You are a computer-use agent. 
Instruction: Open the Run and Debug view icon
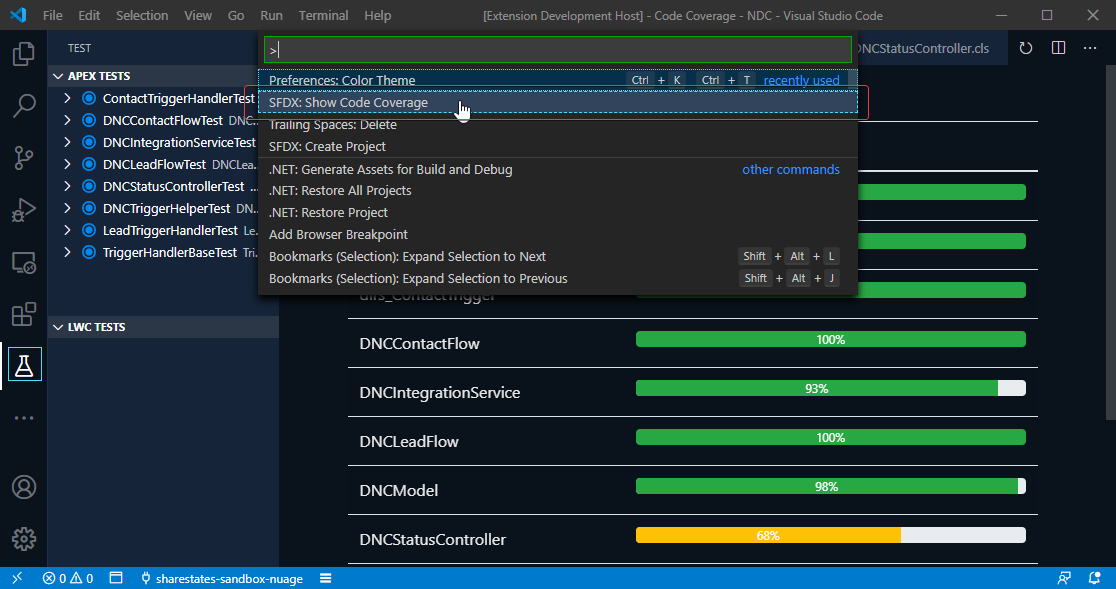(23, 210)
